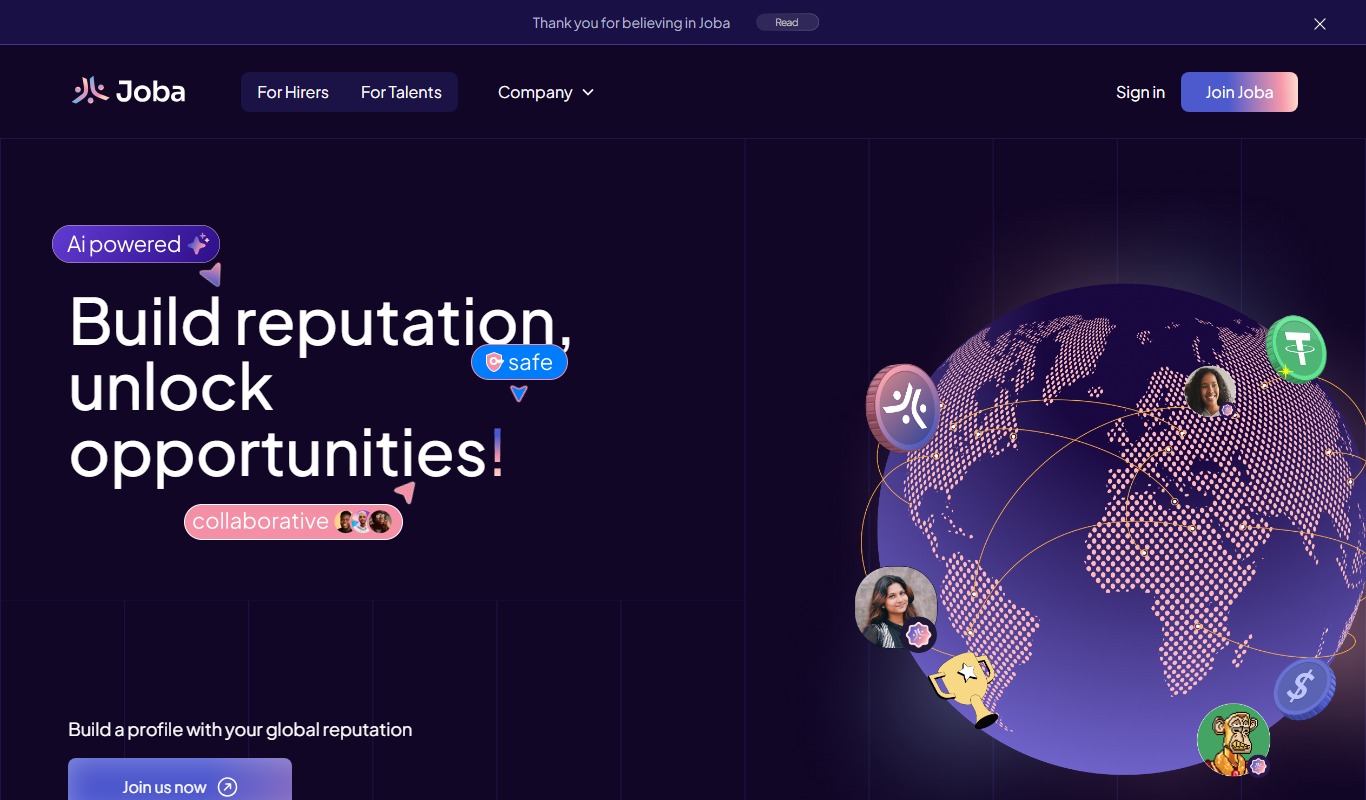Click the green Tether coin icon

pyautogui.click(x=1297, y=348)
